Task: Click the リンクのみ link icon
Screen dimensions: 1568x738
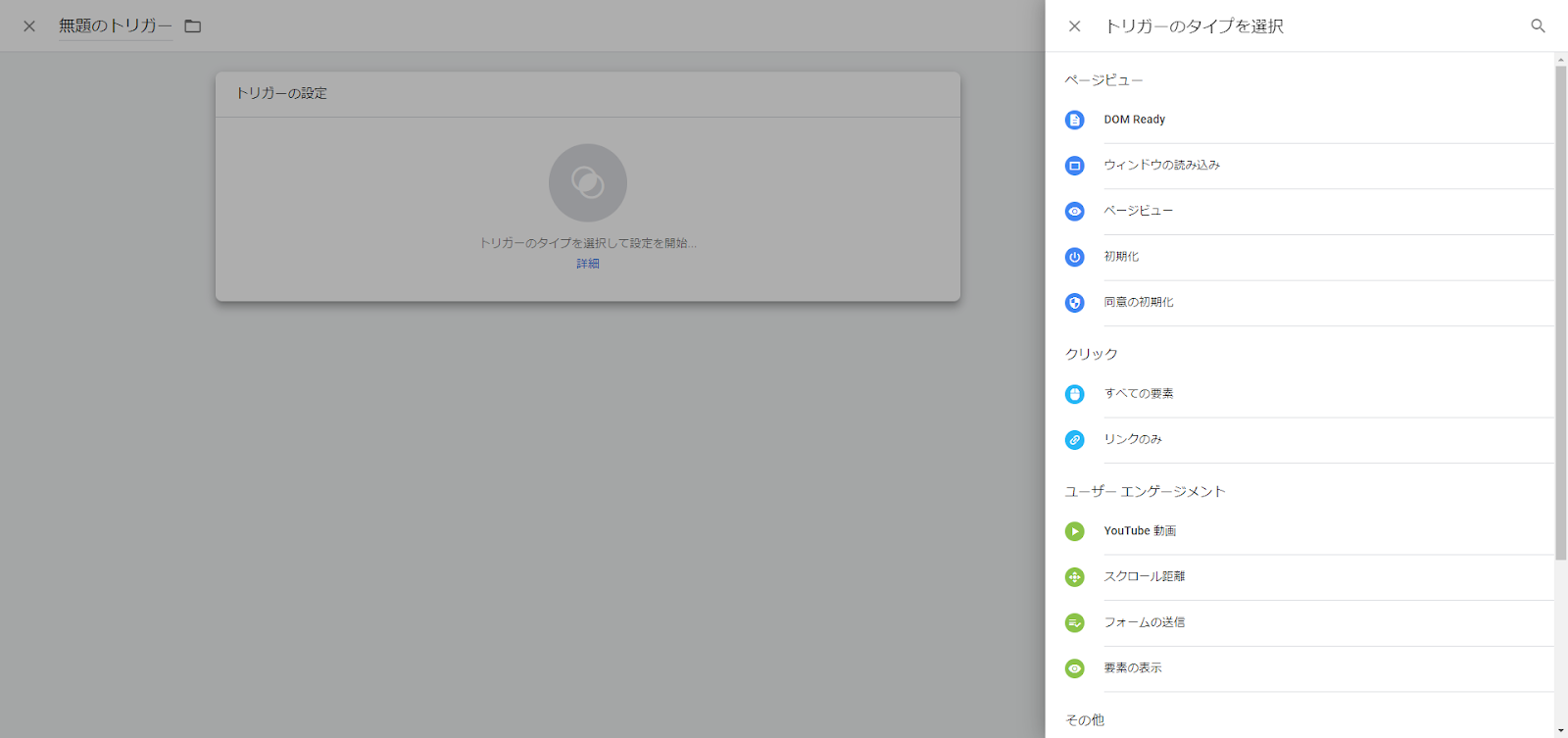Action: point(1075,440)
